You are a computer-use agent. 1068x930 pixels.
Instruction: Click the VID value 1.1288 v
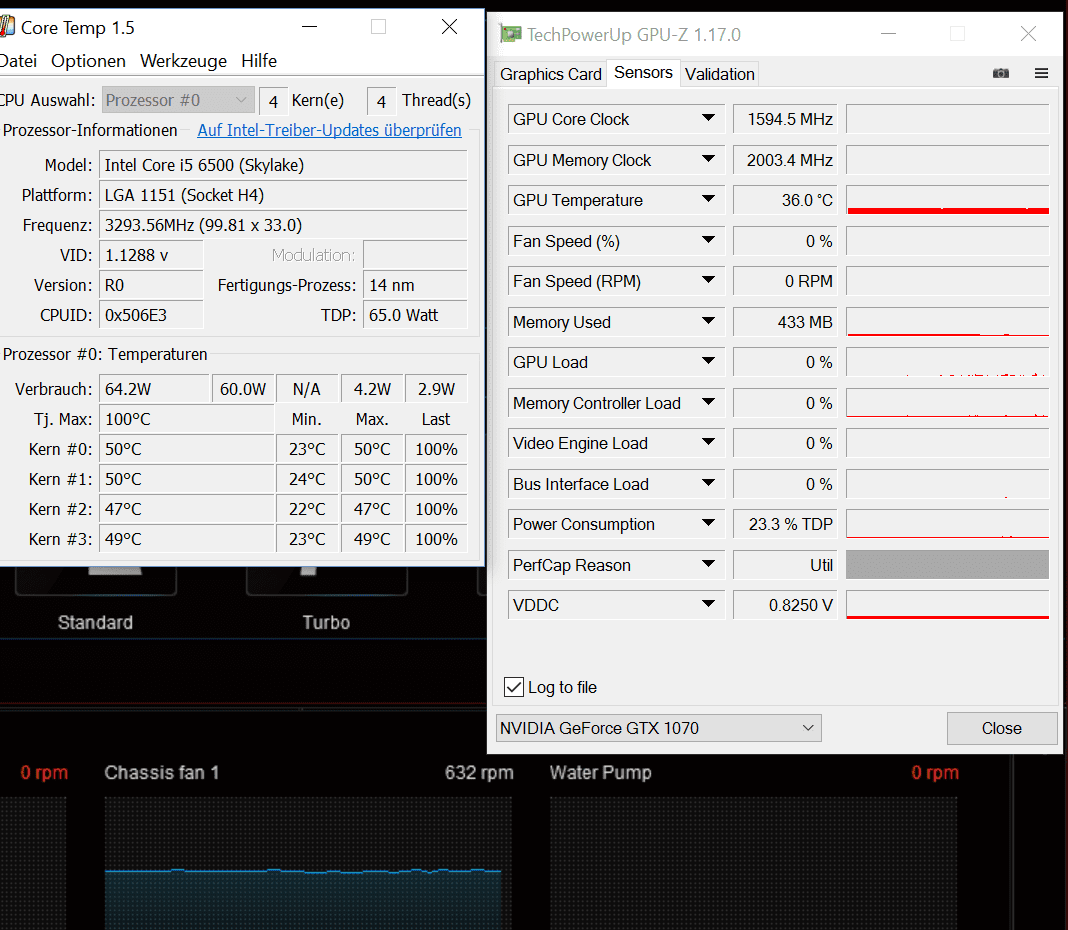click(151, 255)
